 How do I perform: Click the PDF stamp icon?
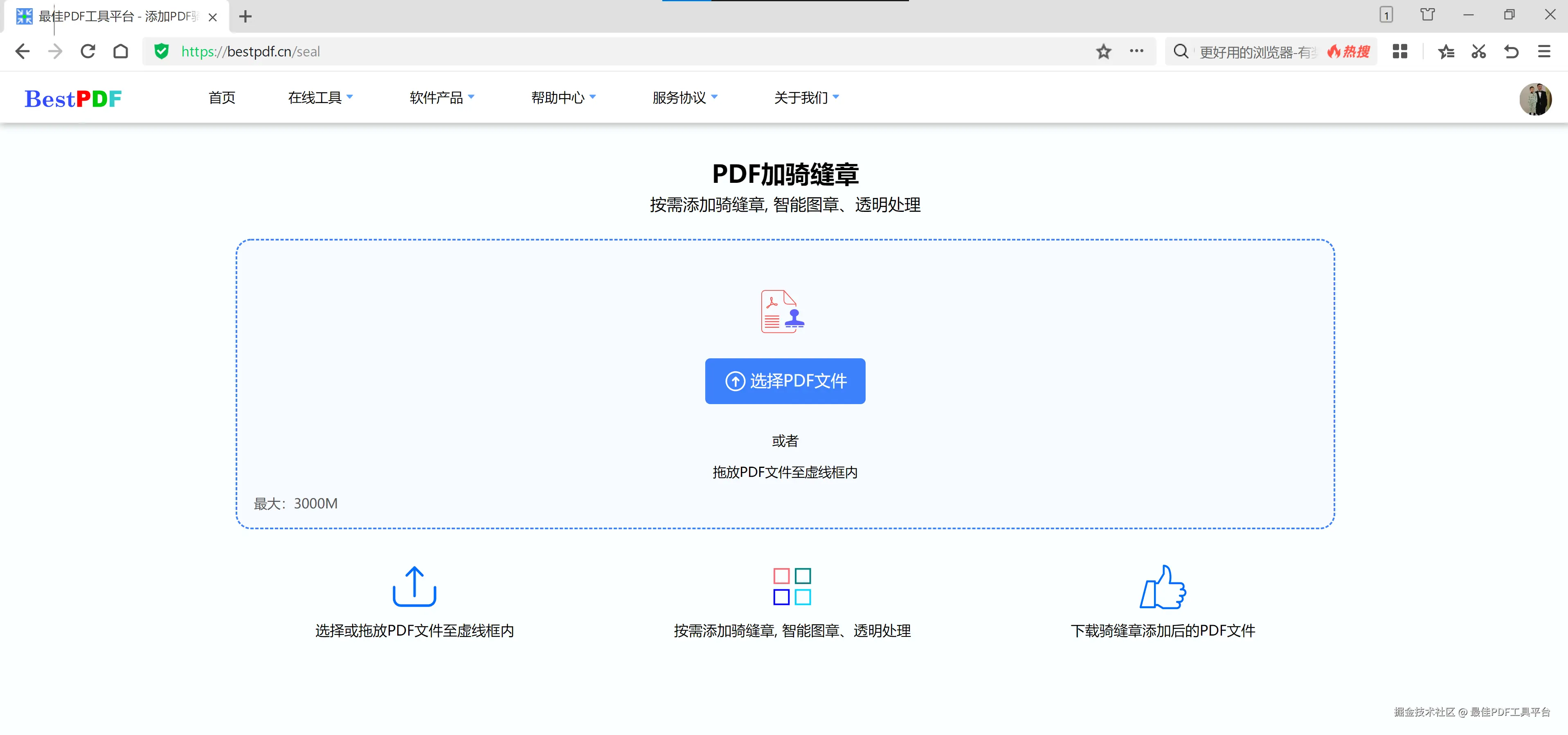coord(782,311)
